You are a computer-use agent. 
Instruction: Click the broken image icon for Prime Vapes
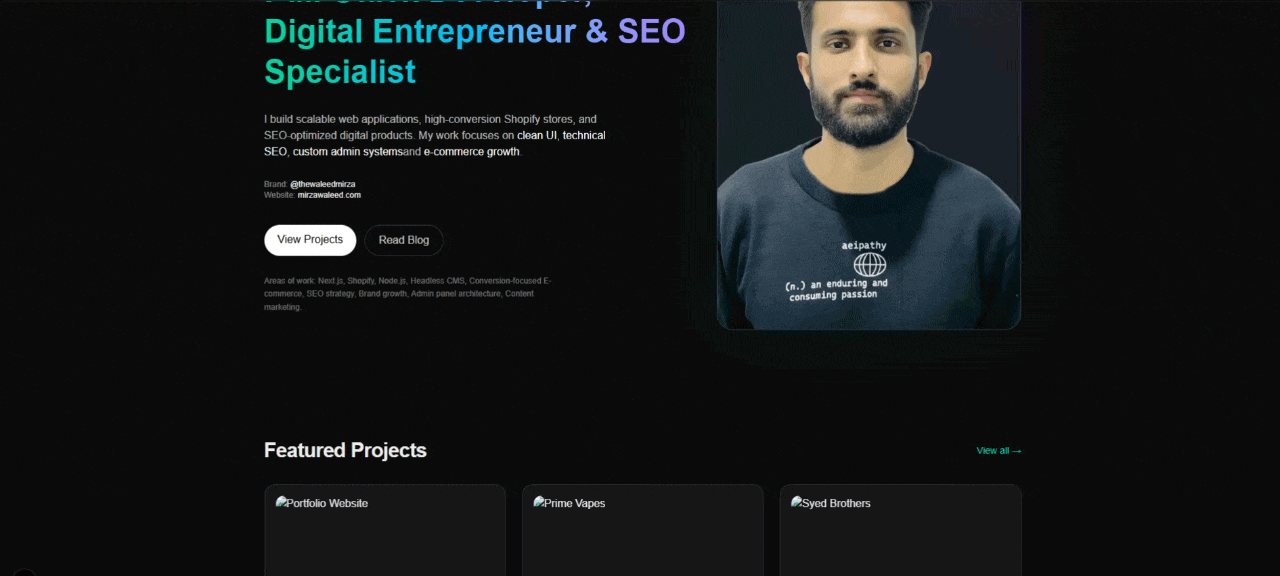(539, 502)
